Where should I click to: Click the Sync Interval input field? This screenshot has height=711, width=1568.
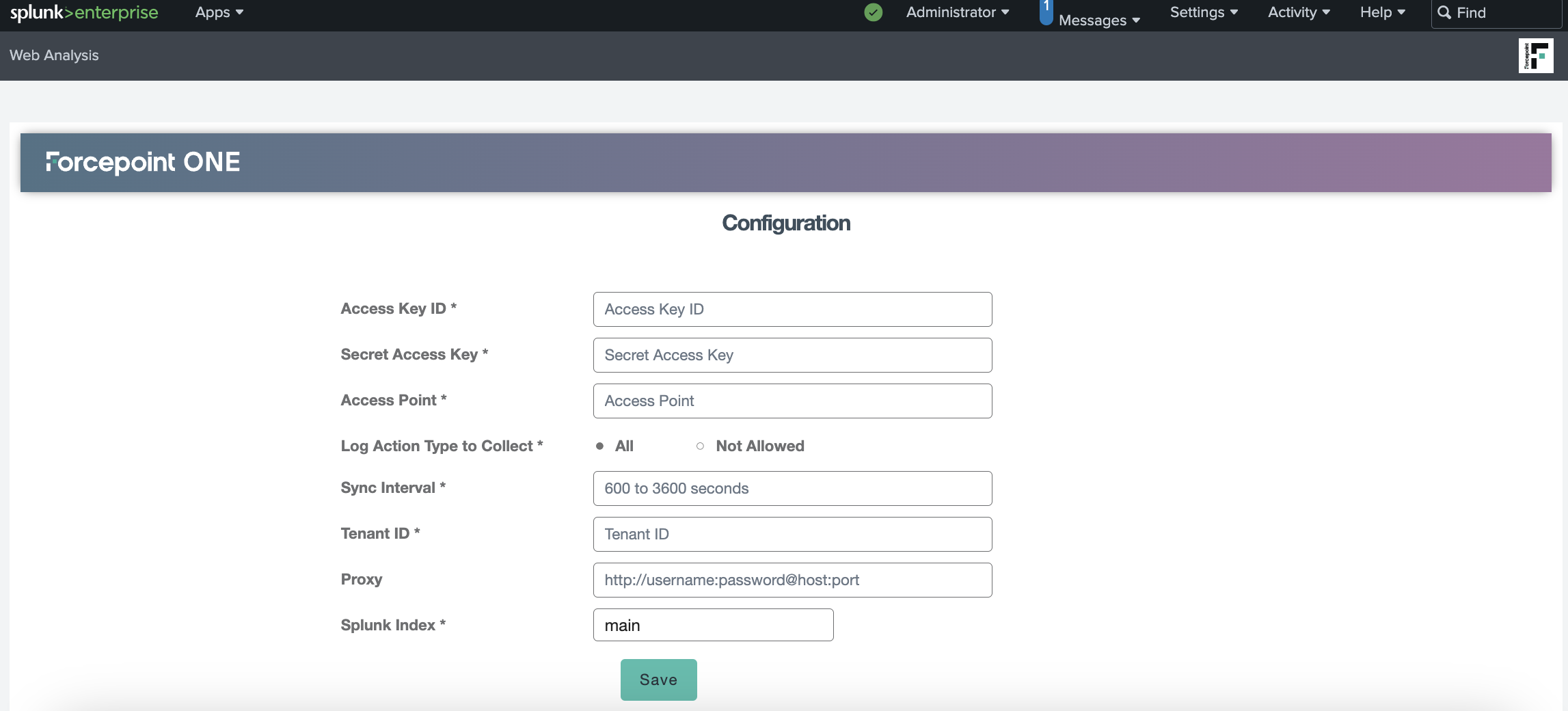pyautogui.click(x=792, y=488)
